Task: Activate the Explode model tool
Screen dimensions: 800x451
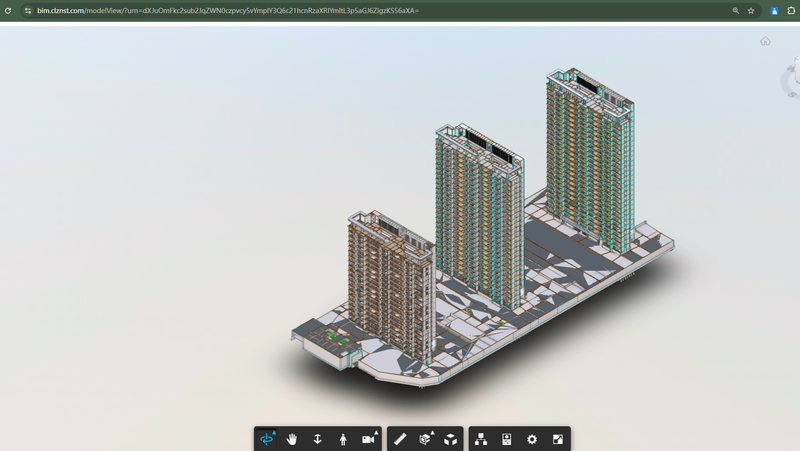Action: point(451,439)
